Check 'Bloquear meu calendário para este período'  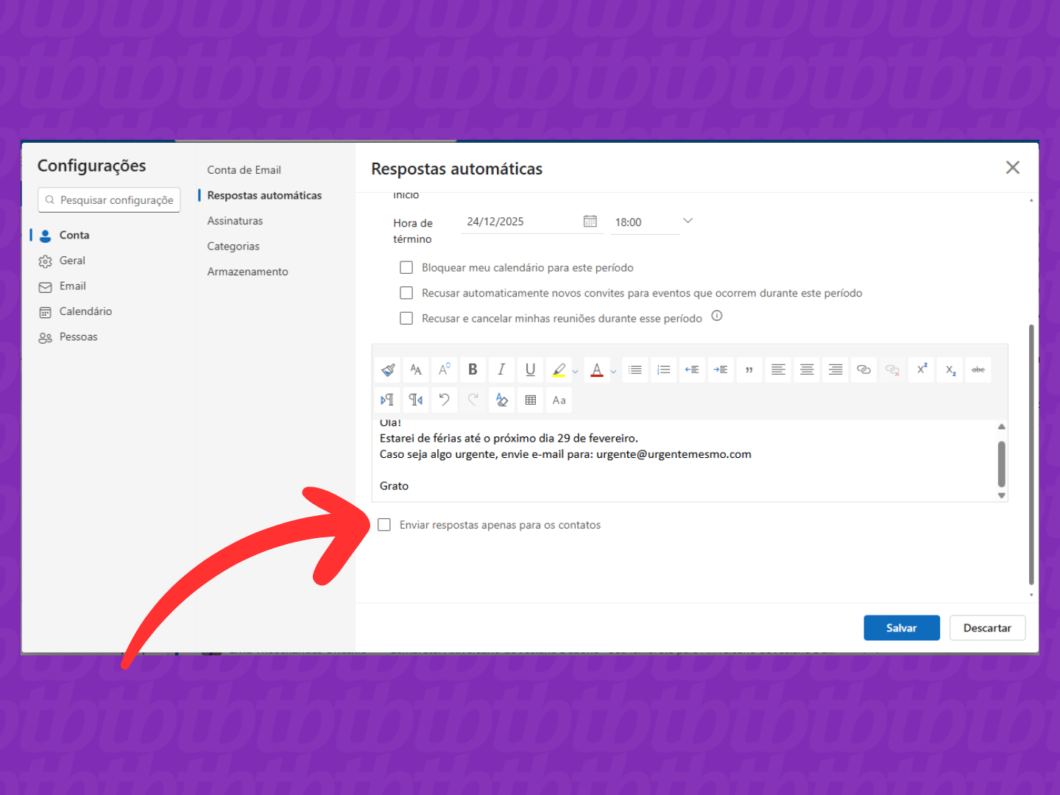click(x=406, y=267)
